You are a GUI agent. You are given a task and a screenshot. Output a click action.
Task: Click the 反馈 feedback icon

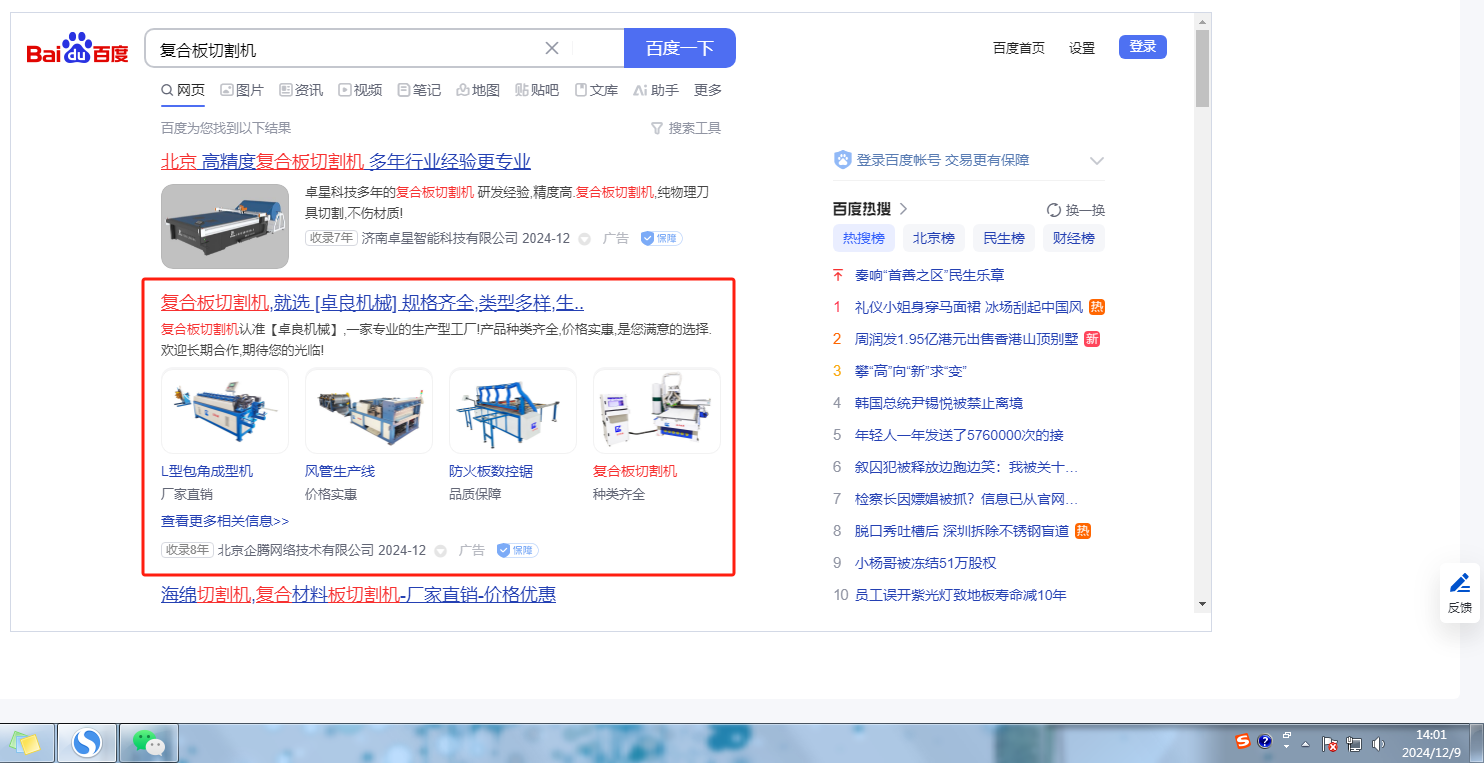point(1460,593)
